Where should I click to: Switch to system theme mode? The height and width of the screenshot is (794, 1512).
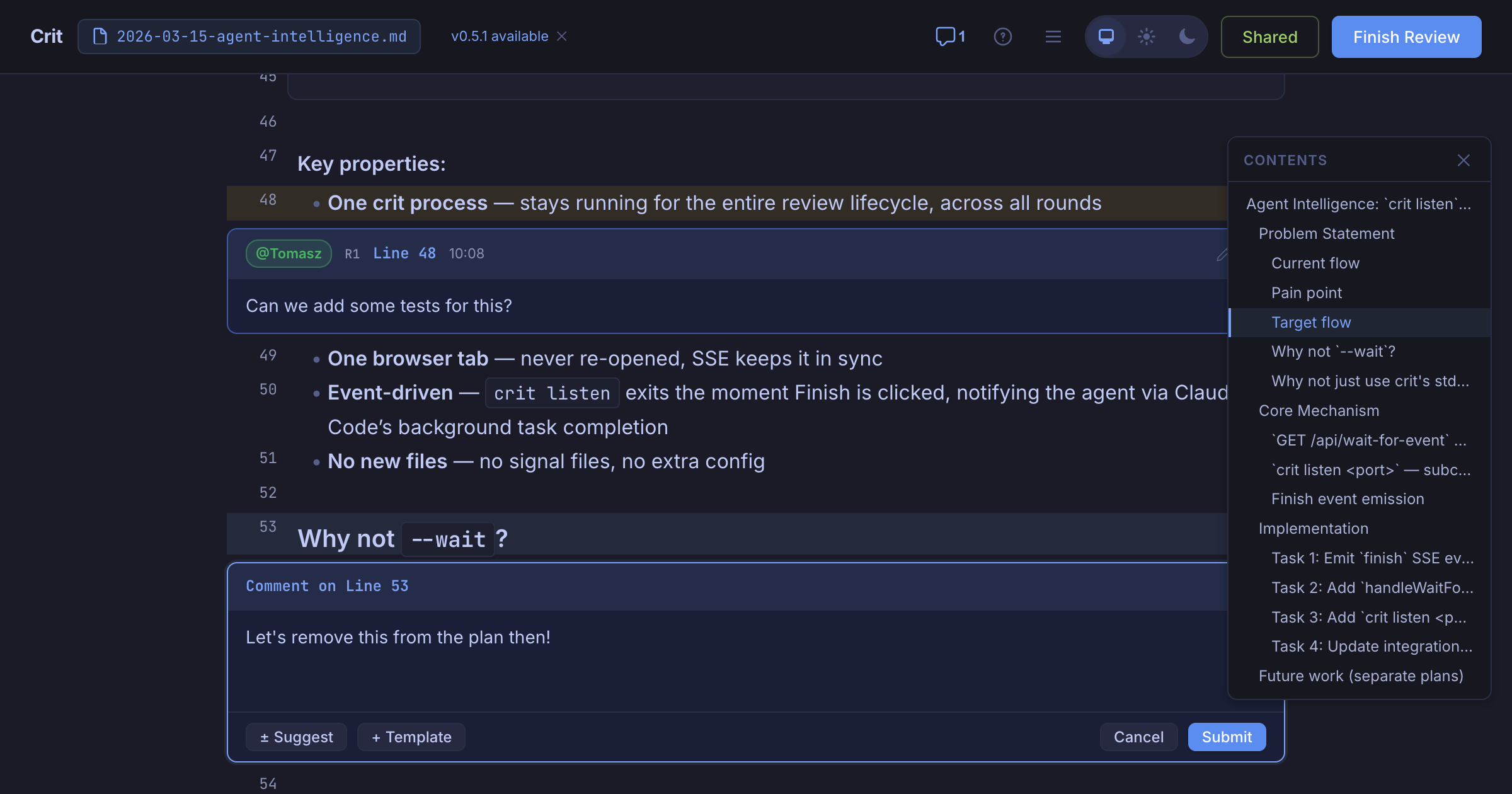pos(1106,37)
